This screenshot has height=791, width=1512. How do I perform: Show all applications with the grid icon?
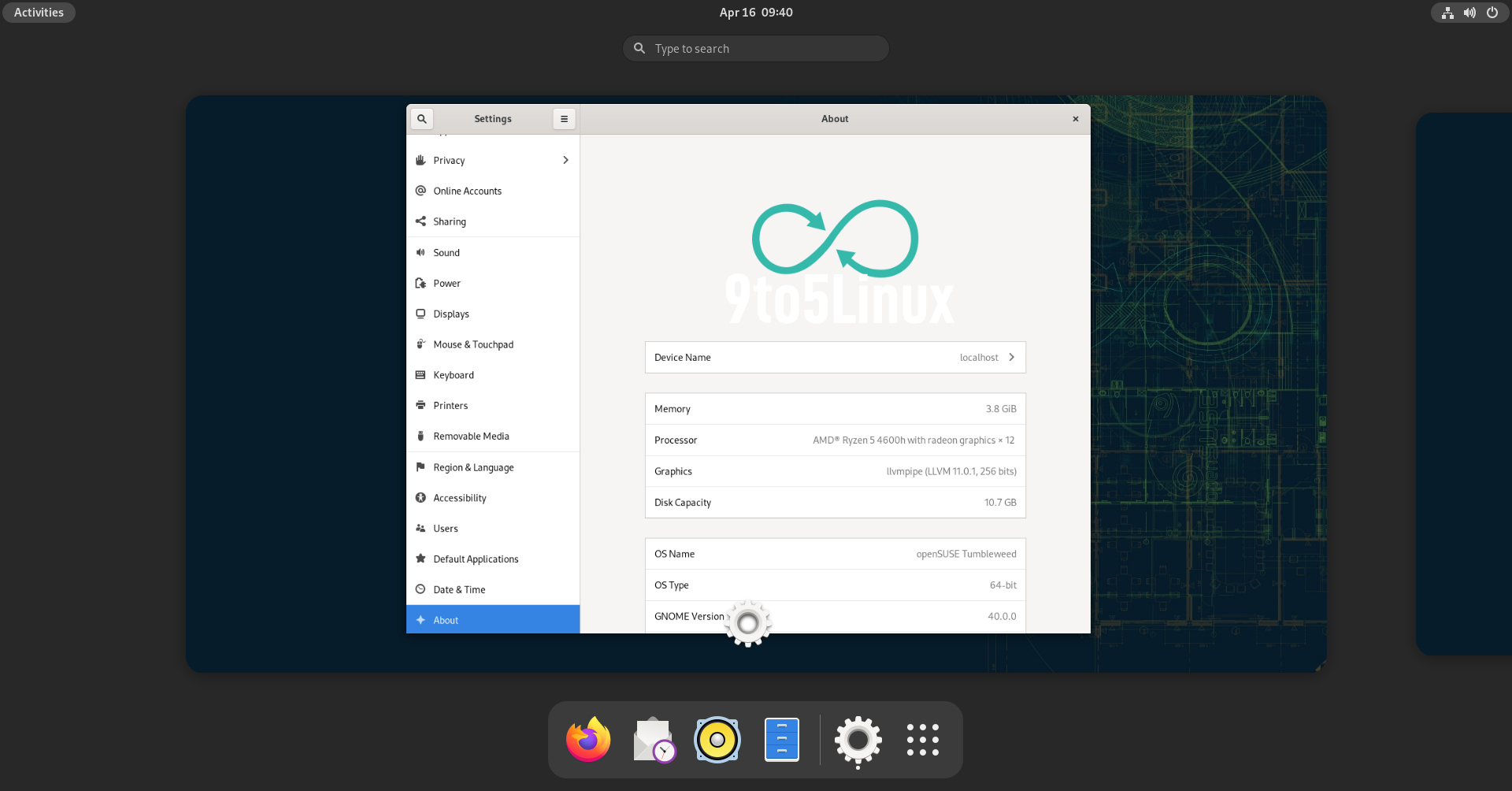point(922,739)
